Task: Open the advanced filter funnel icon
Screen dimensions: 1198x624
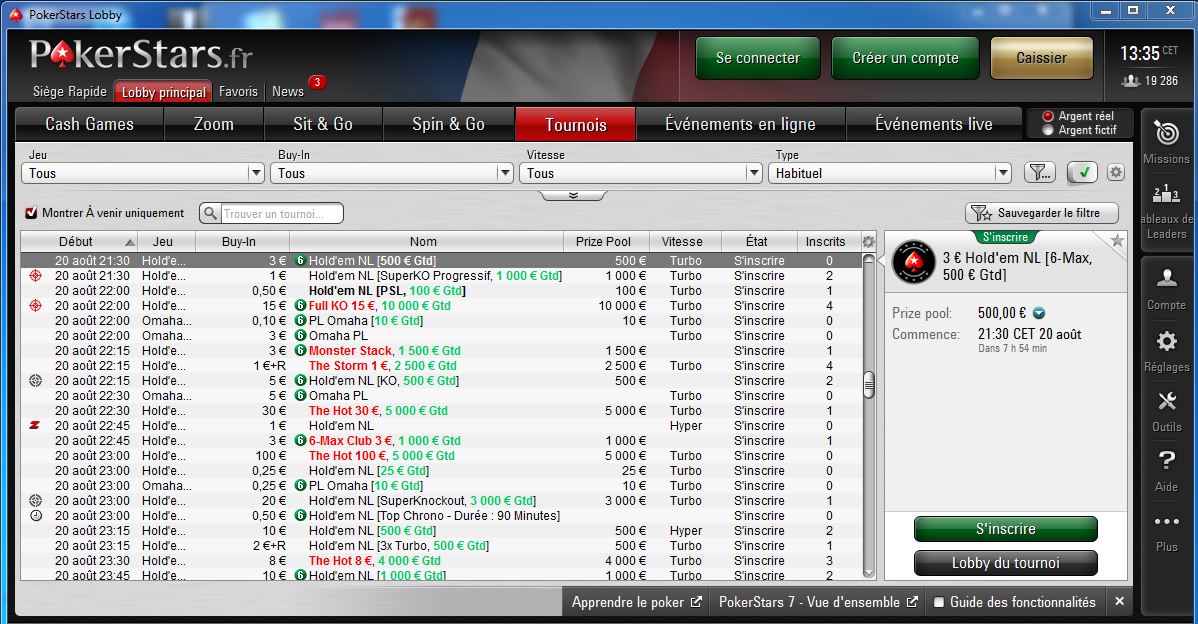Action: (1039, 173)
